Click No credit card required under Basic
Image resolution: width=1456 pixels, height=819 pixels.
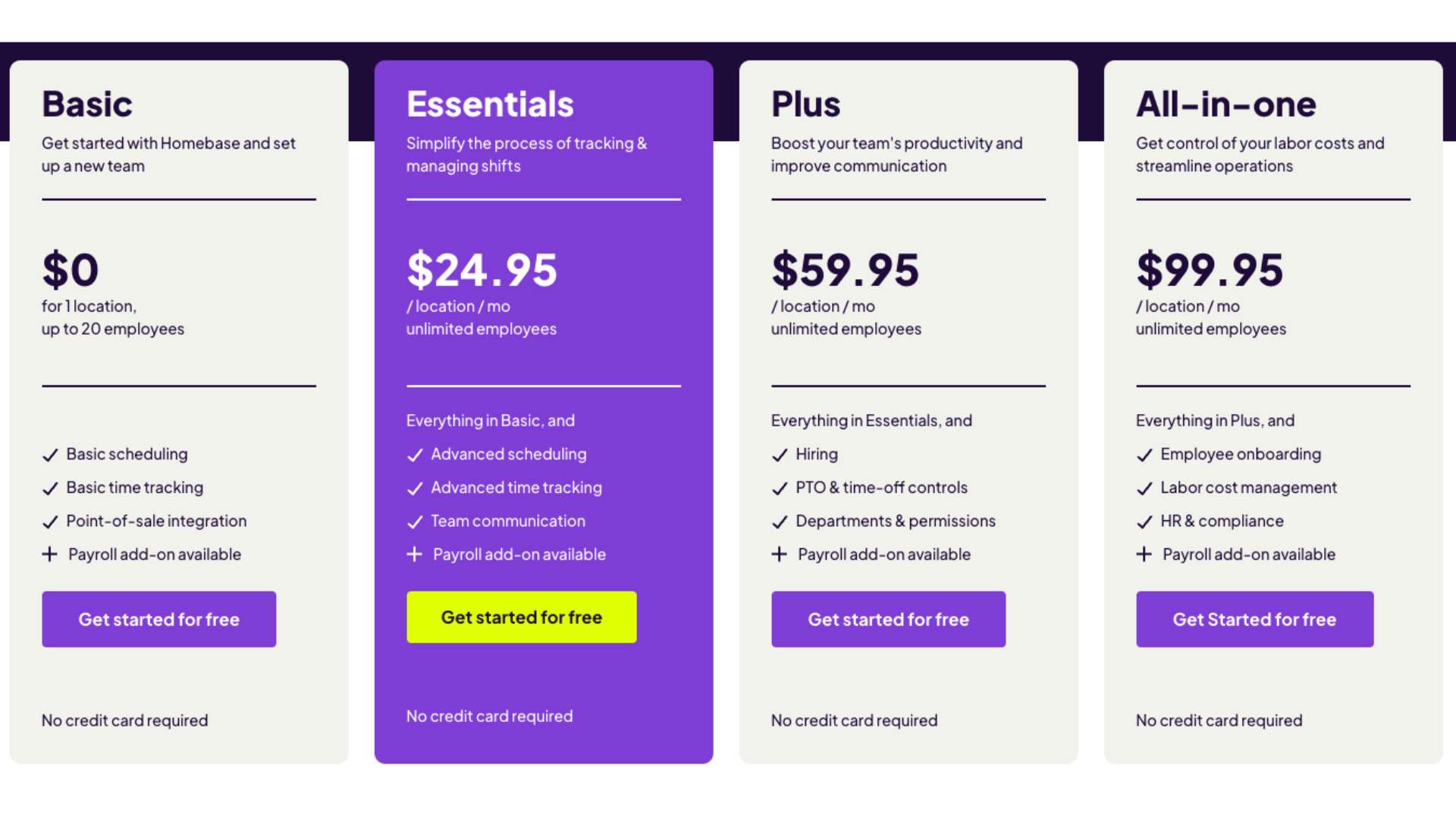click(x=124, y=720)
